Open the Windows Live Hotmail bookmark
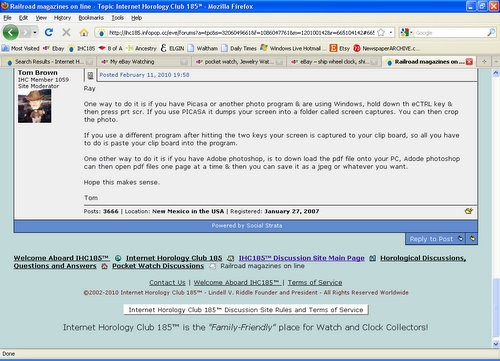Screen dimensions: 500x361 click(293, 48)
